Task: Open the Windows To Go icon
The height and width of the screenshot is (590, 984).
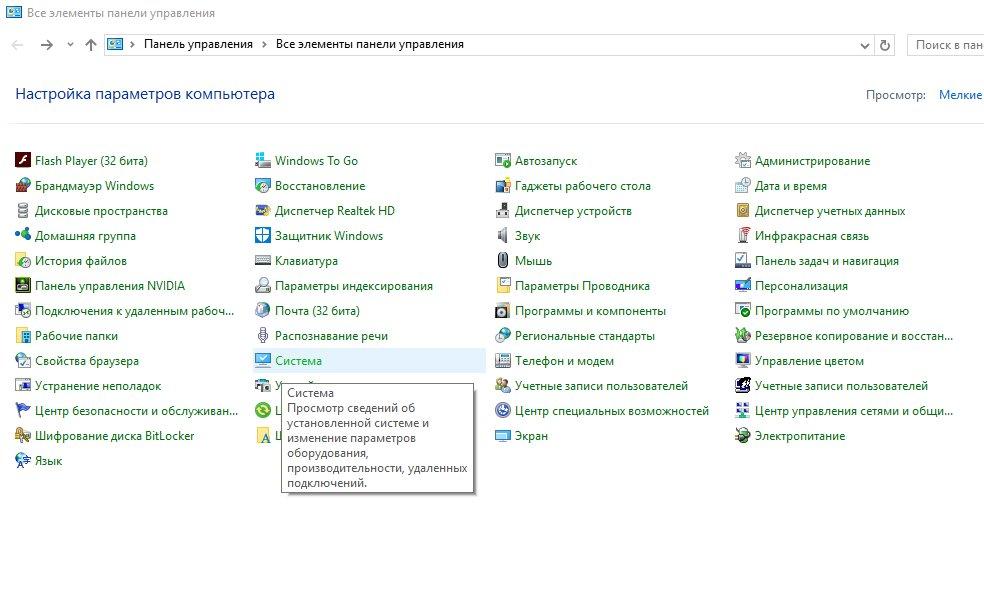Action: (262, 160)
